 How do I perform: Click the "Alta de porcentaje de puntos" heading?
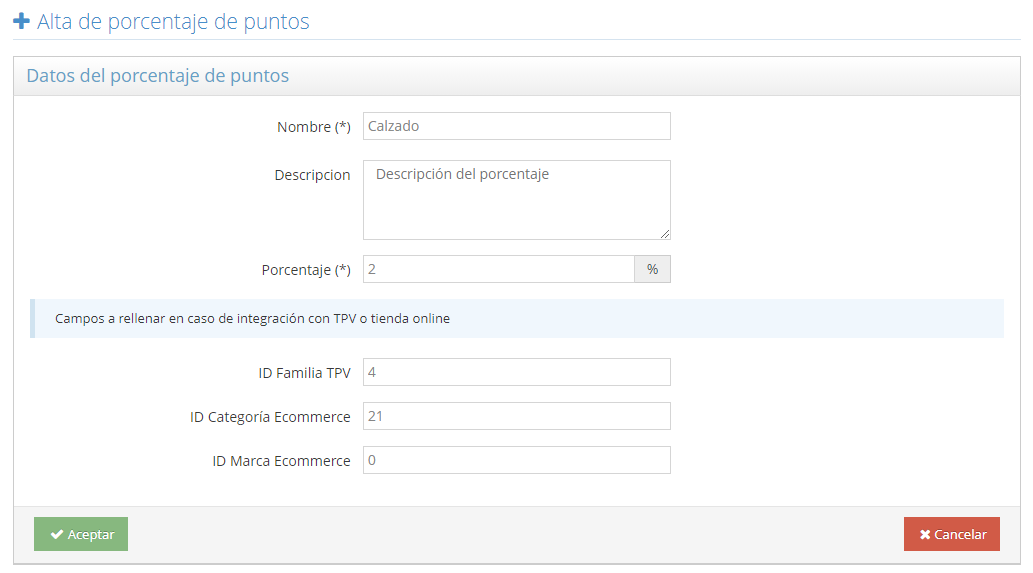point(173,21)
